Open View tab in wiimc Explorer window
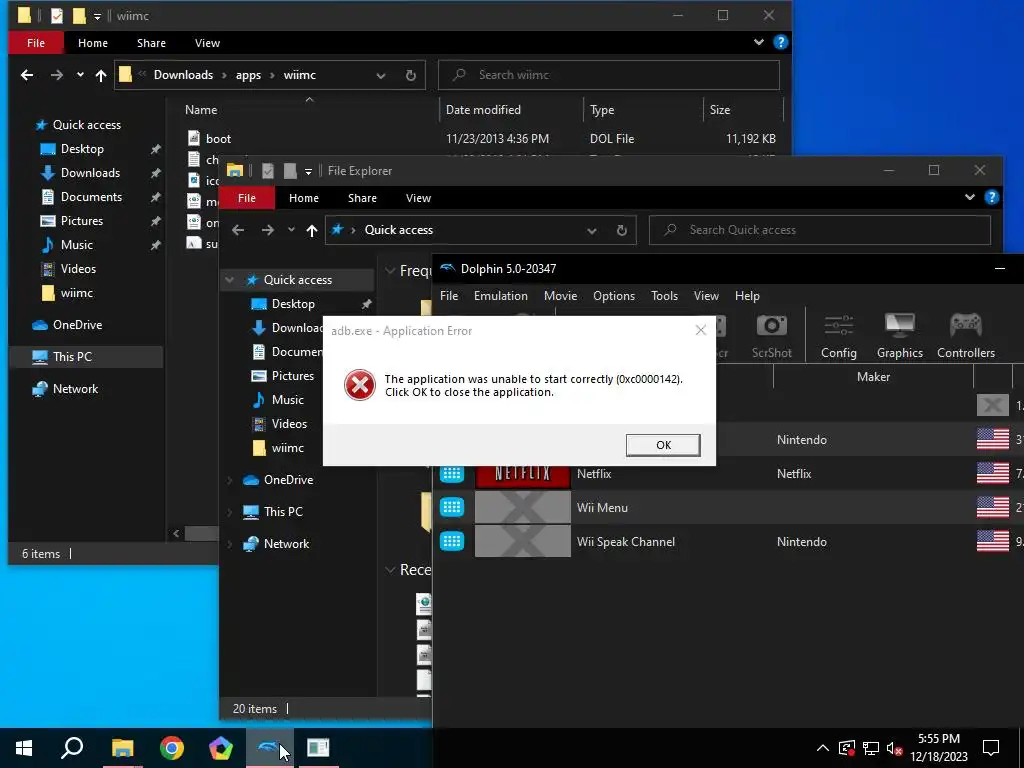 tap(207, 43)
